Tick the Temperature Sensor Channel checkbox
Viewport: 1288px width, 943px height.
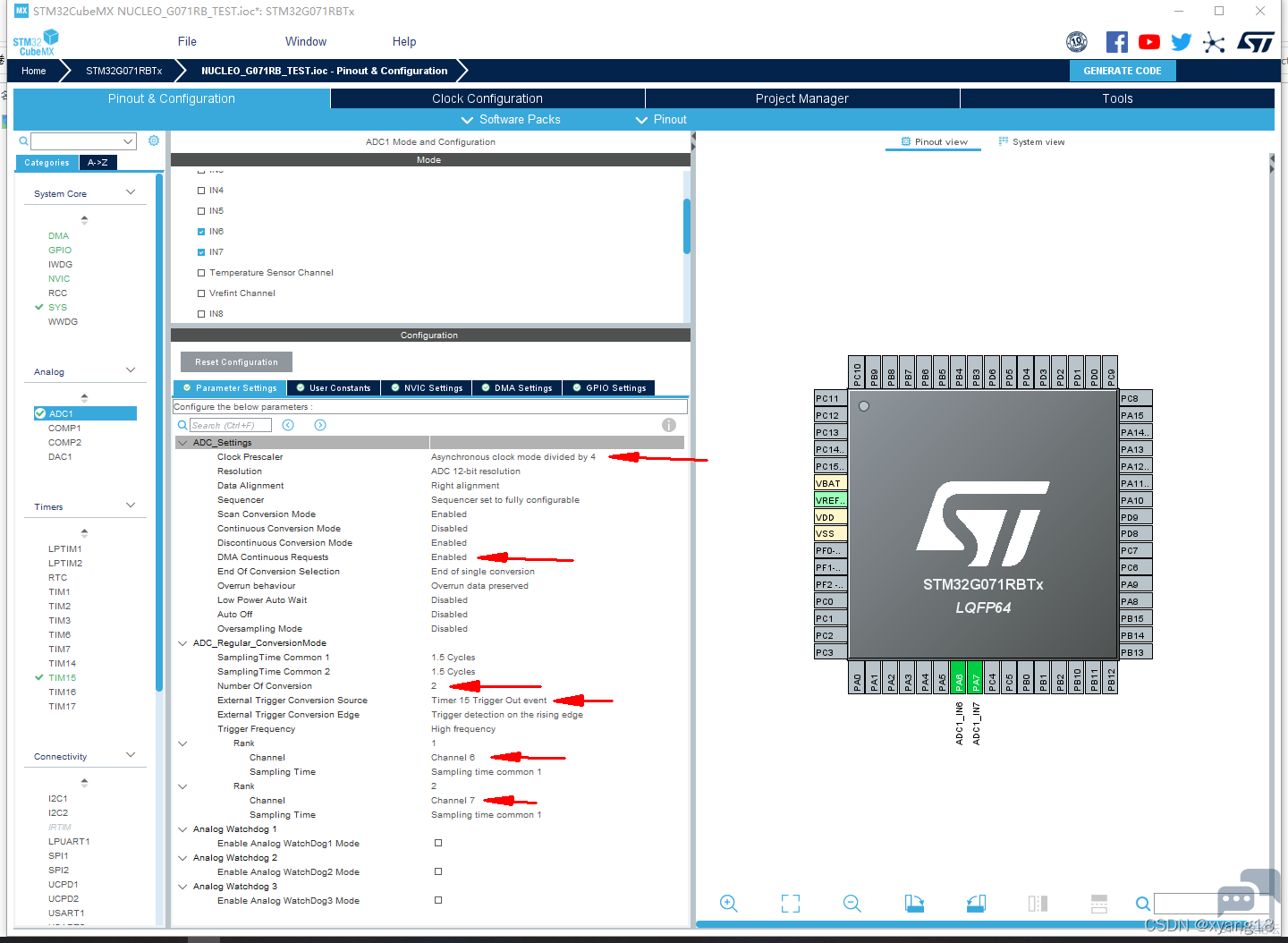click(x=201, y=273)
